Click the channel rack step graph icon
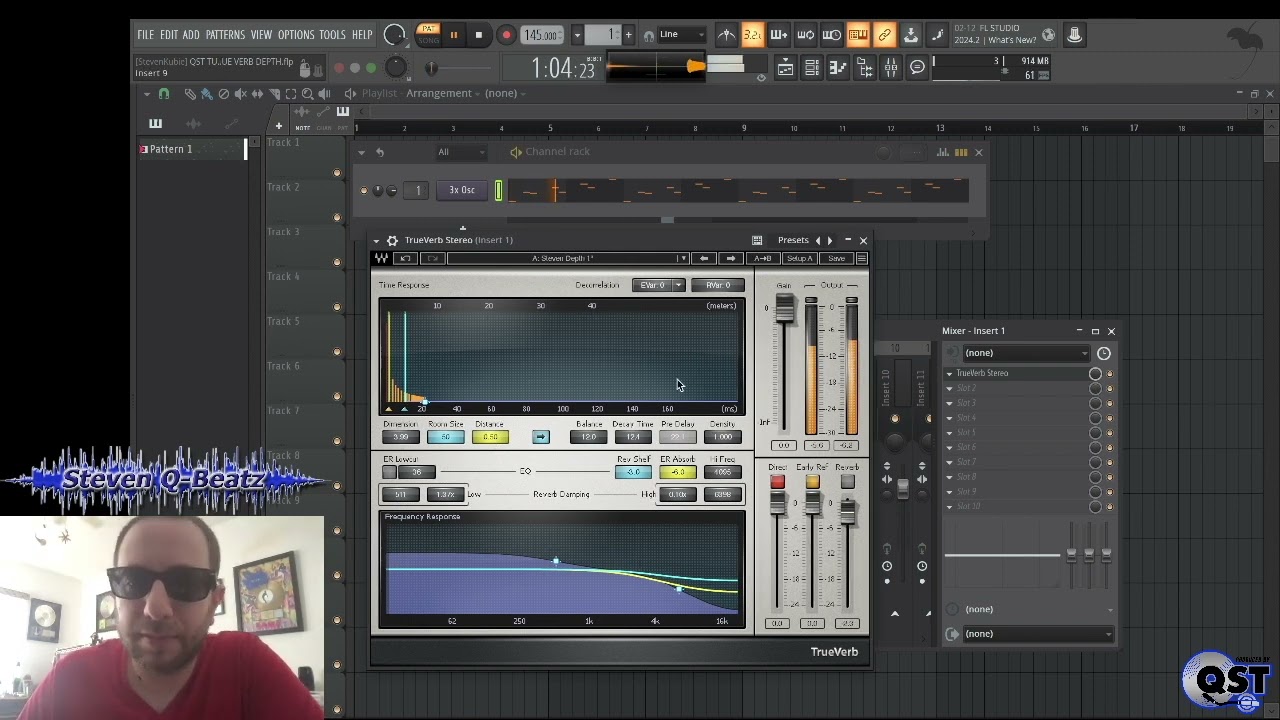 [x=943, y=152]
